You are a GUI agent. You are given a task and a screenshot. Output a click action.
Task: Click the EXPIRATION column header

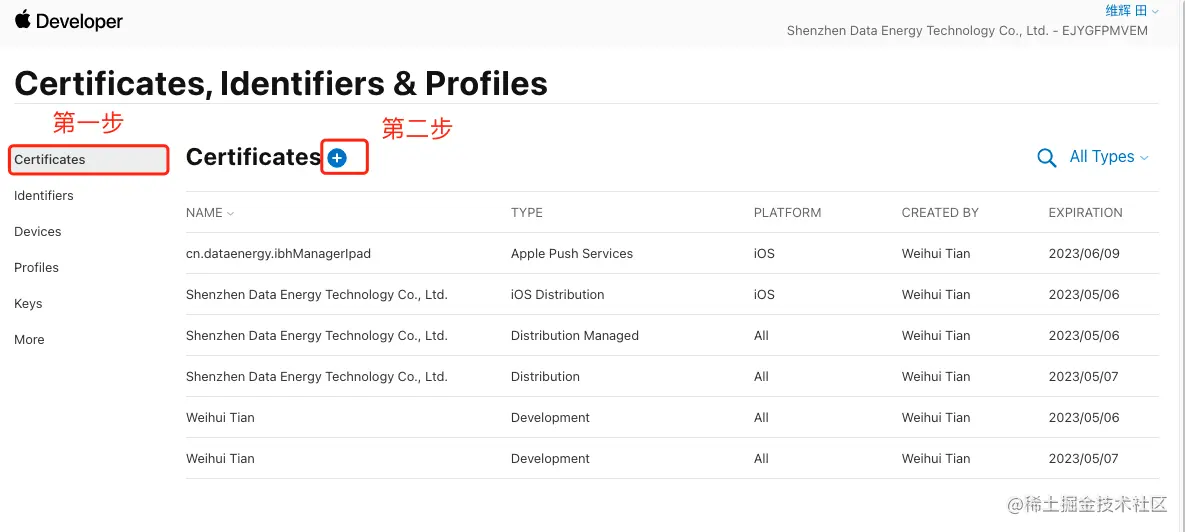[x=1085, y=213]
